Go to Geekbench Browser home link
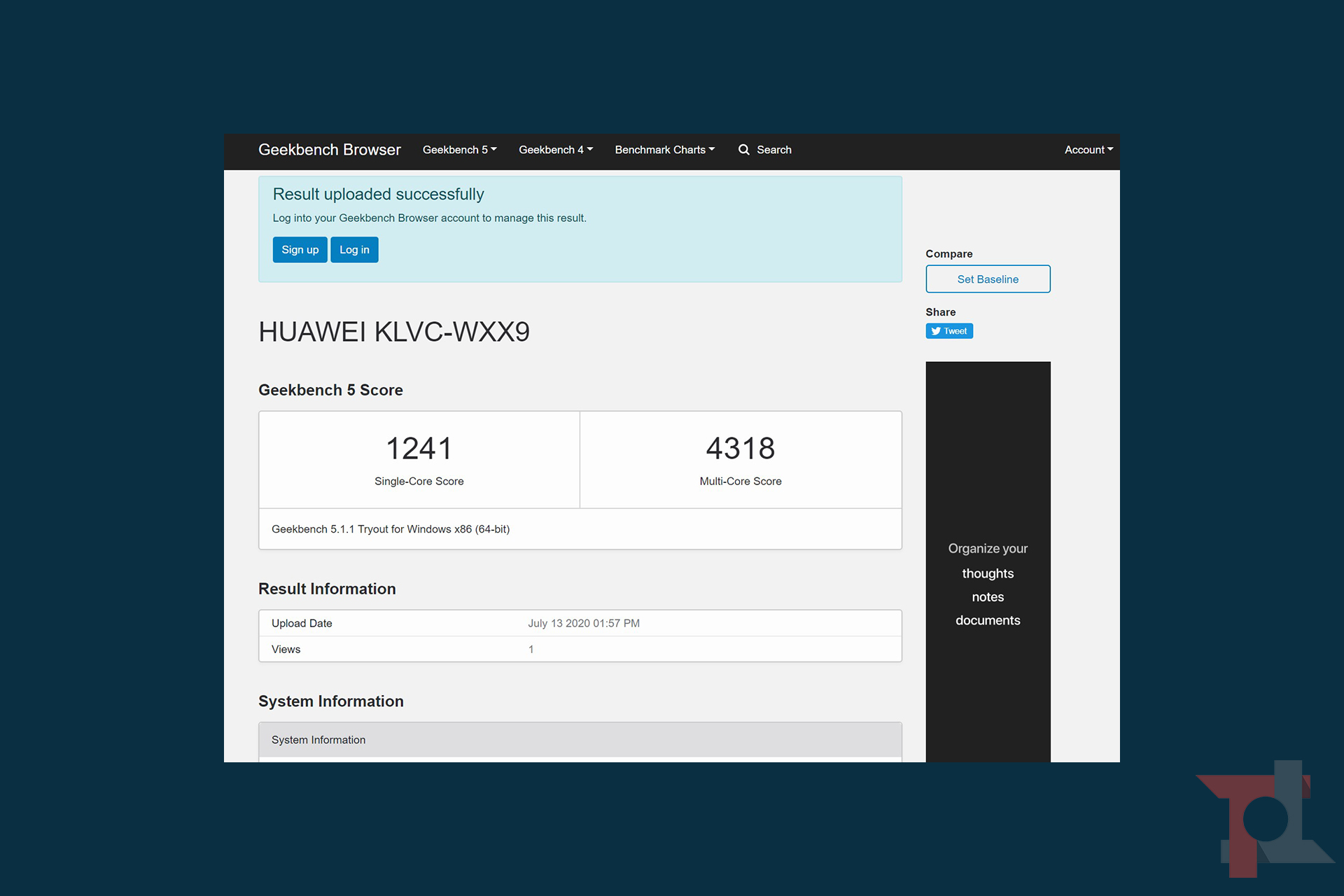1344x896 pixels. (x=329, y=150)
